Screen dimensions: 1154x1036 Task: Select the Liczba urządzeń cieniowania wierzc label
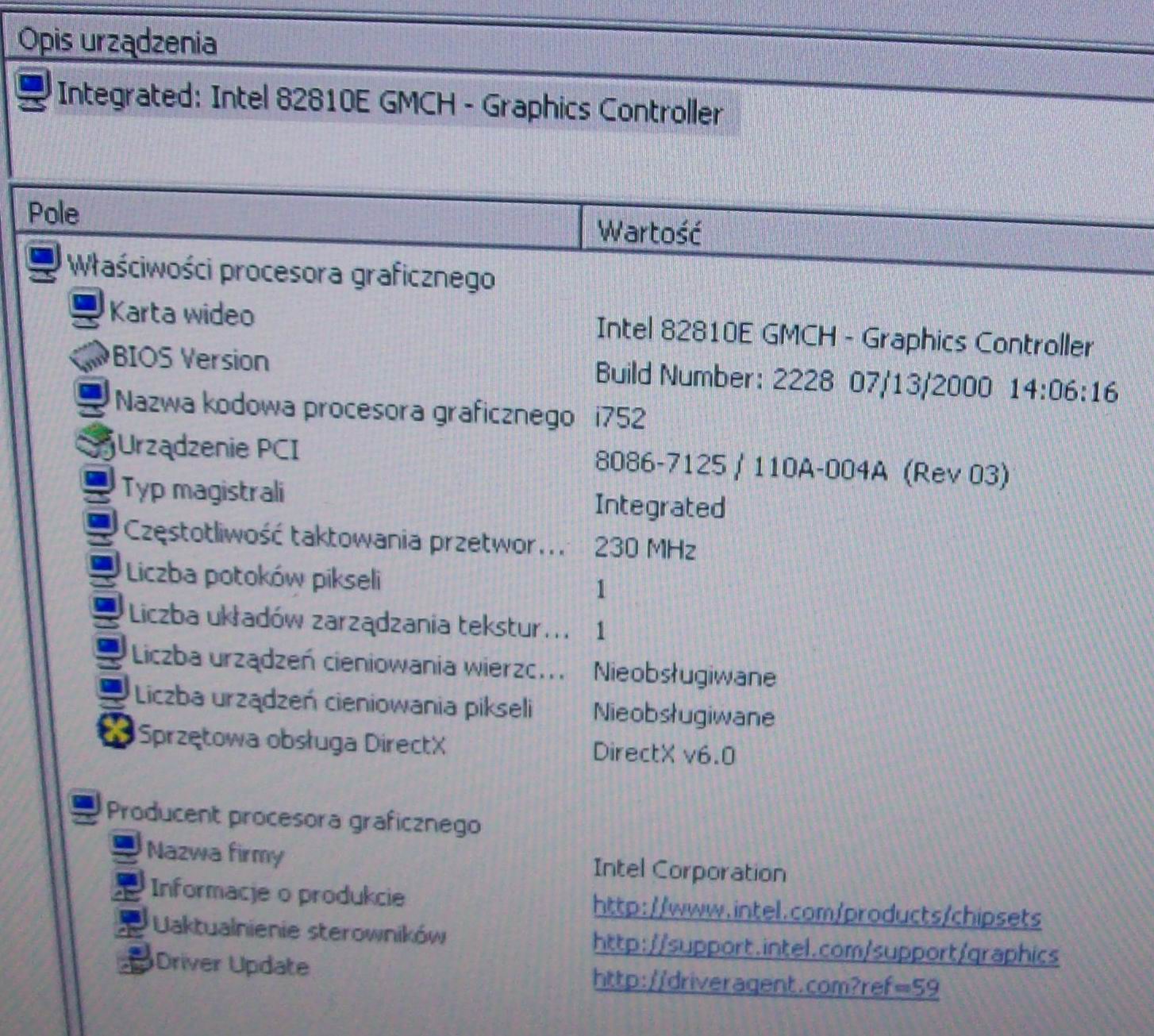pyautogui.click(x=348, y=663)
